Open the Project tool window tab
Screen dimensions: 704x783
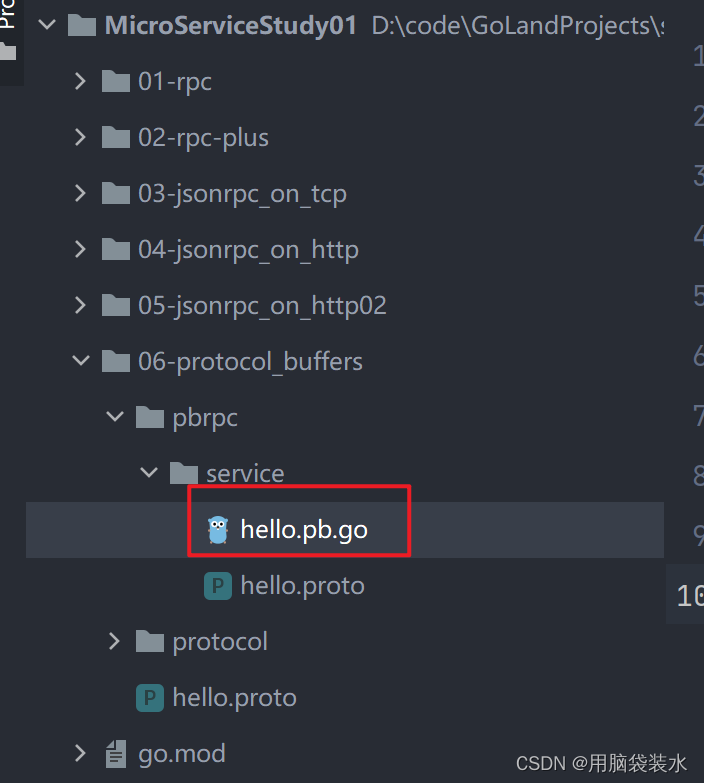click(x=8, y=30)
